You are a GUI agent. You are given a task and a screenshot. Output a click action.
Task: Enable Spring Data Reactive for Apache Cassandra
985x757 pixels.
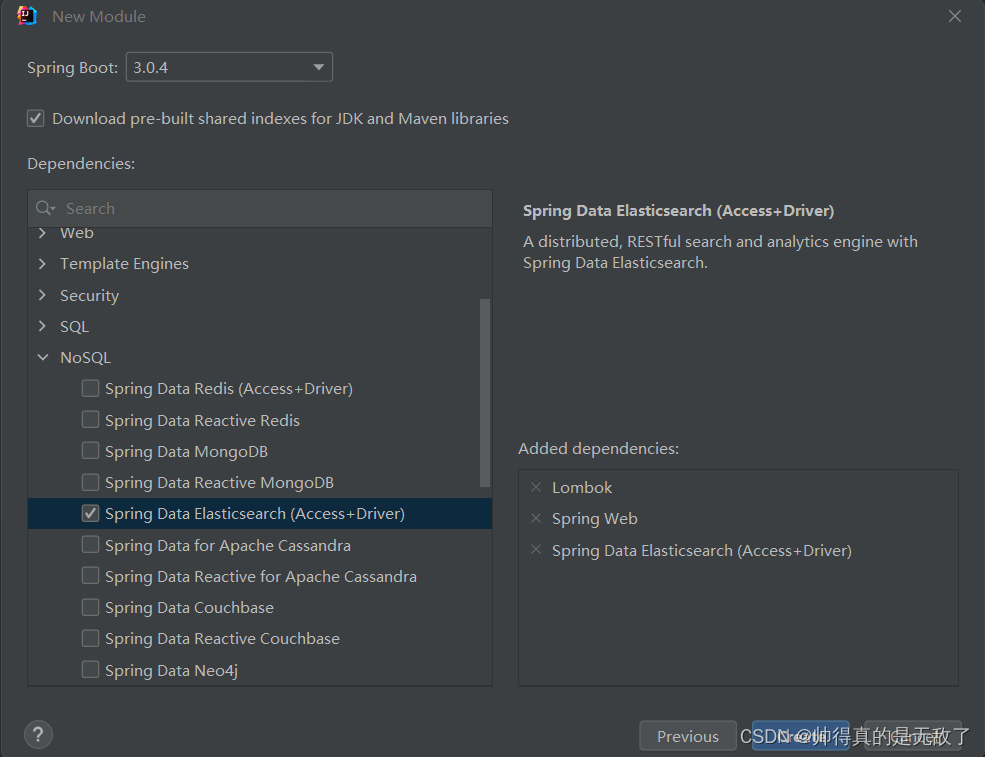coord(90,576)
